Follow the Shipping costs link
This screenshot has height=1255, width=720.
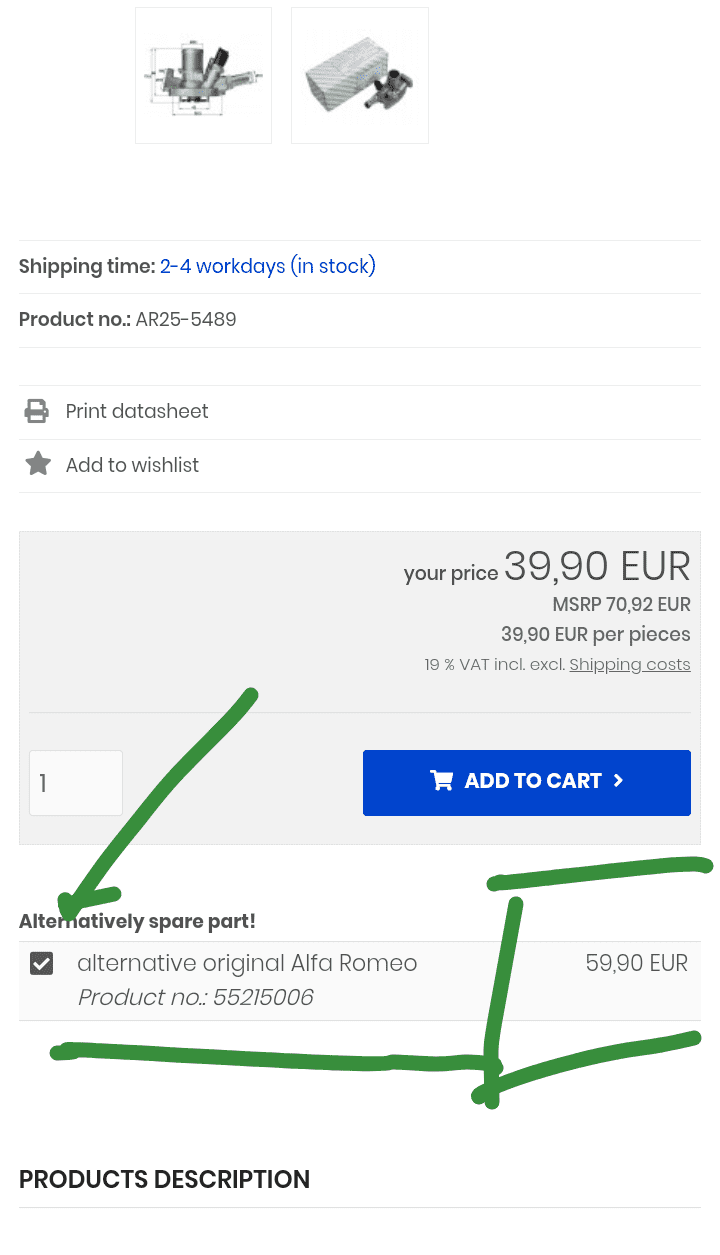pyautogui.click(x=630, y=664)
